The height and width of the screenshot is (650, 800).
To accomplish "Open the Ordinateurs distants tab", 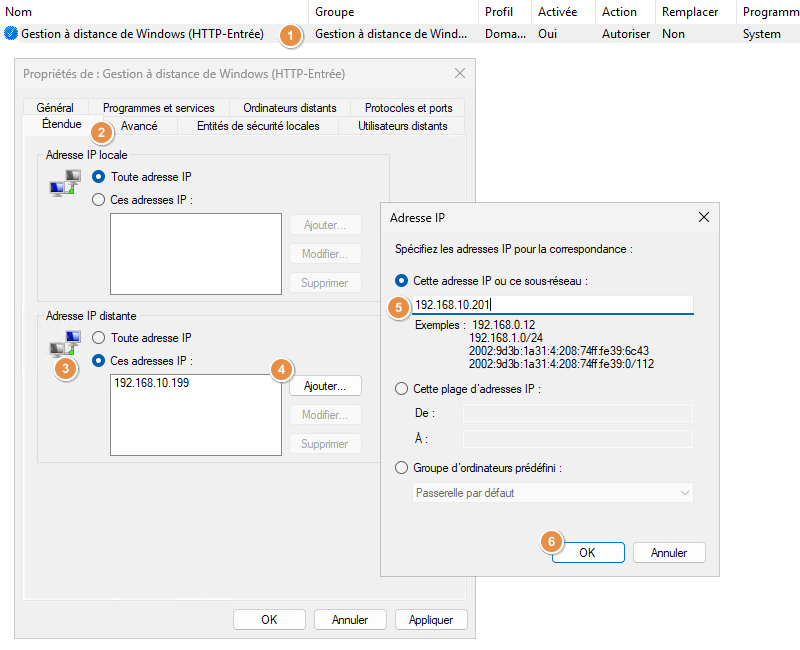I will pyautogui.click(x=289, y=108).
